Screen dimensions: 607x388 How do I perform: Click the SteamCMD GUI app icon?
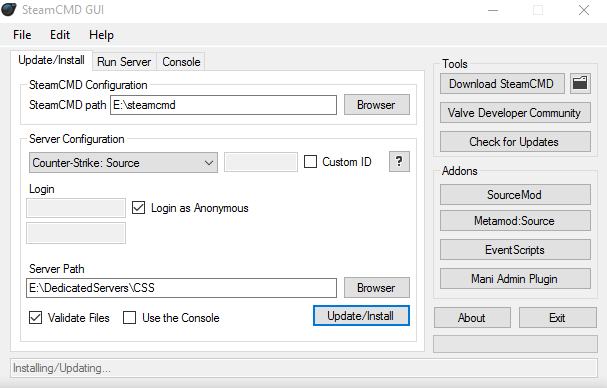(x=9, y=9)
